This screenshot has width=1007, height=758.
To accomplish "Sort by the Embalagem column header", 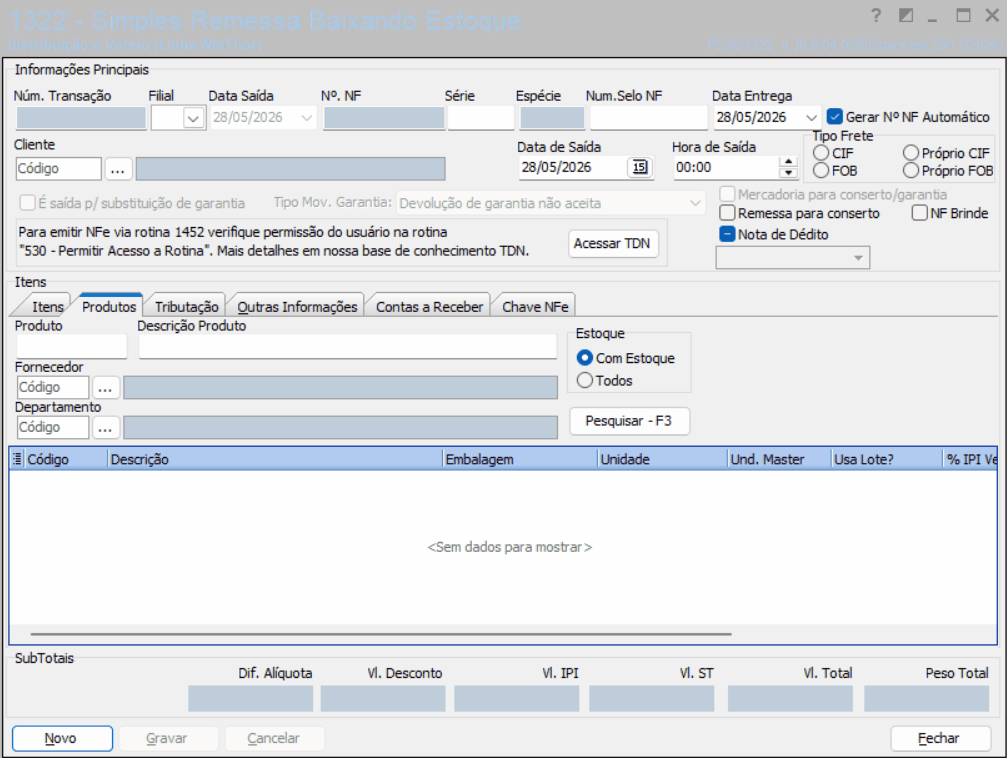I will (x=520, y=459).
